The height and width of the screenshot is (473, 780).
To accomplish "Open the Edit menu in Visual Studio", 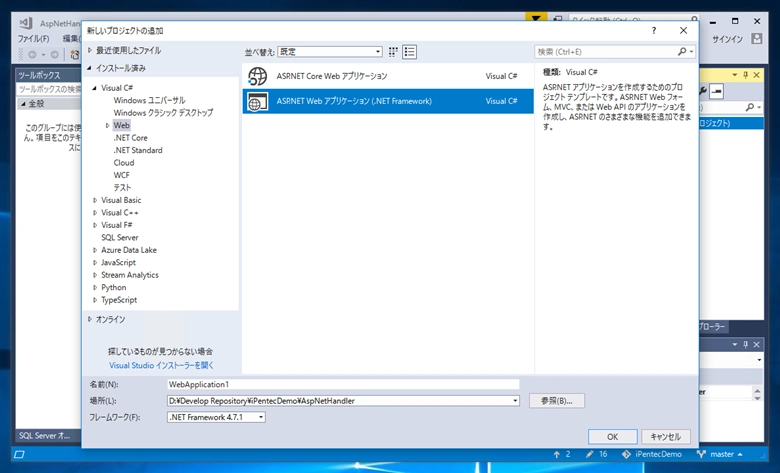I will click(x=72, y=39).
